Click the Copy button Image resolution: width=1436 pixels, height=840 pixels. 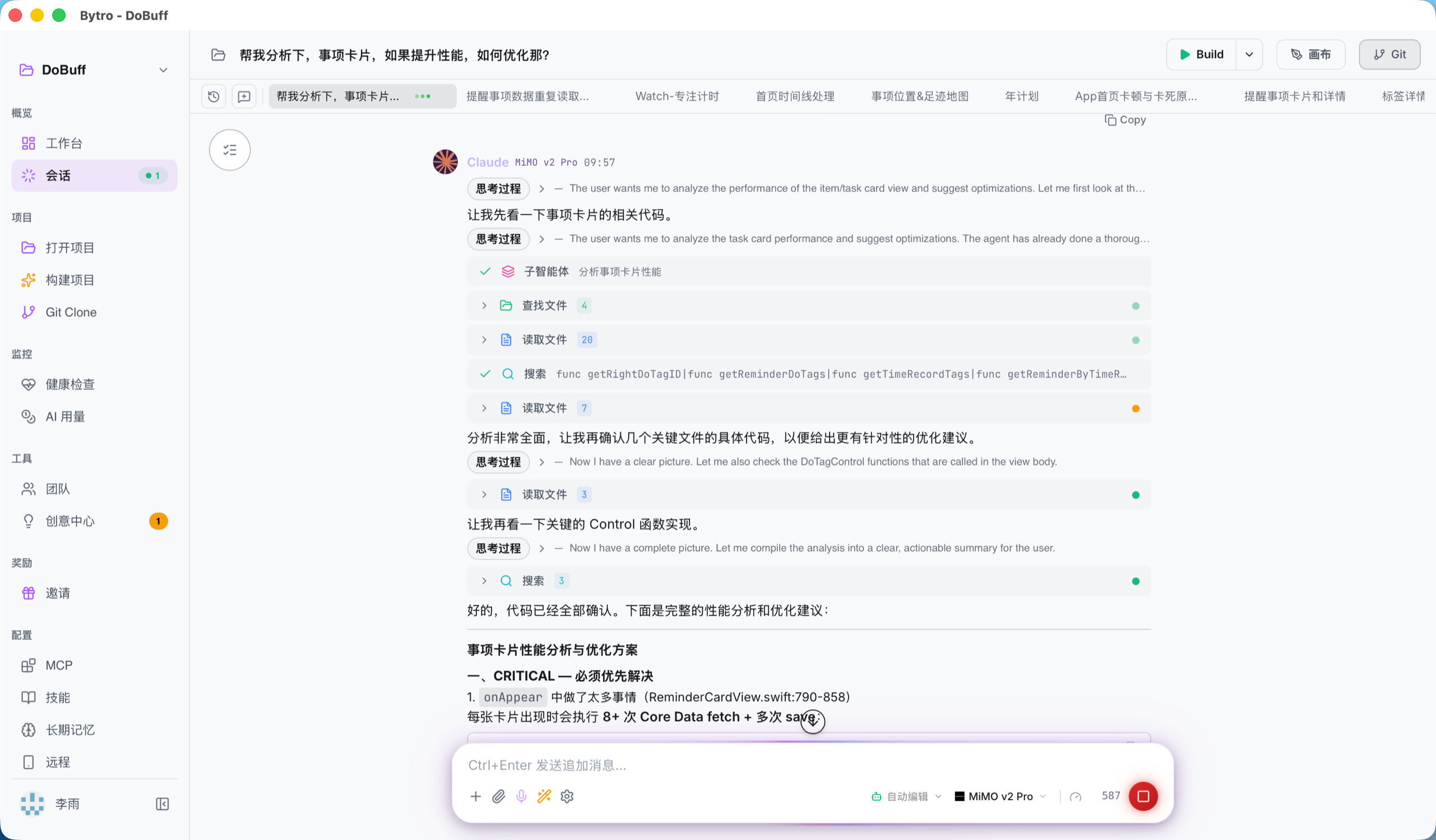pos(1125,120)
